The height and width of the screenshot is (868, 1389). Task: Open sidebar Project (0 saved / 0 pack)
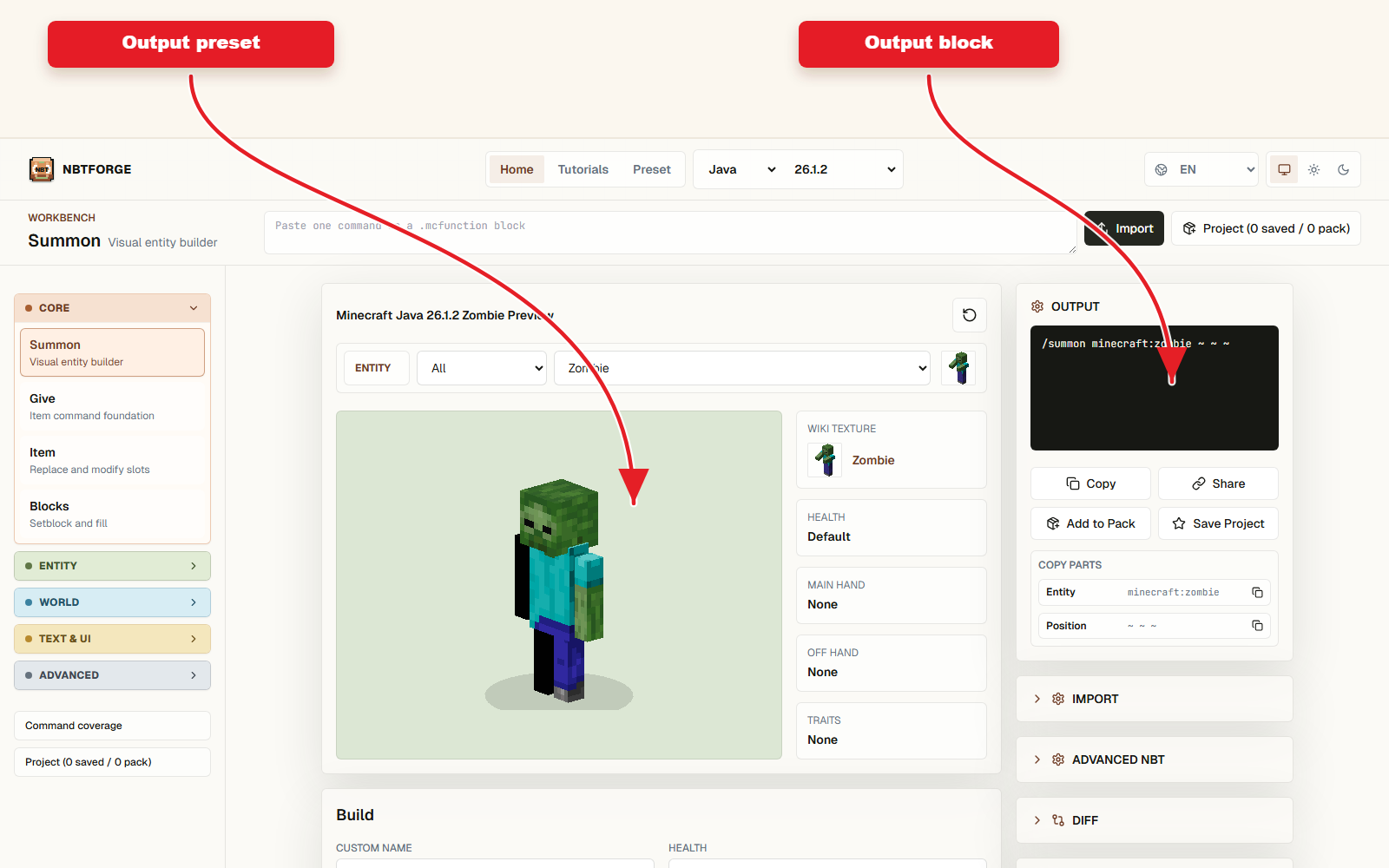tap(112, 762)
